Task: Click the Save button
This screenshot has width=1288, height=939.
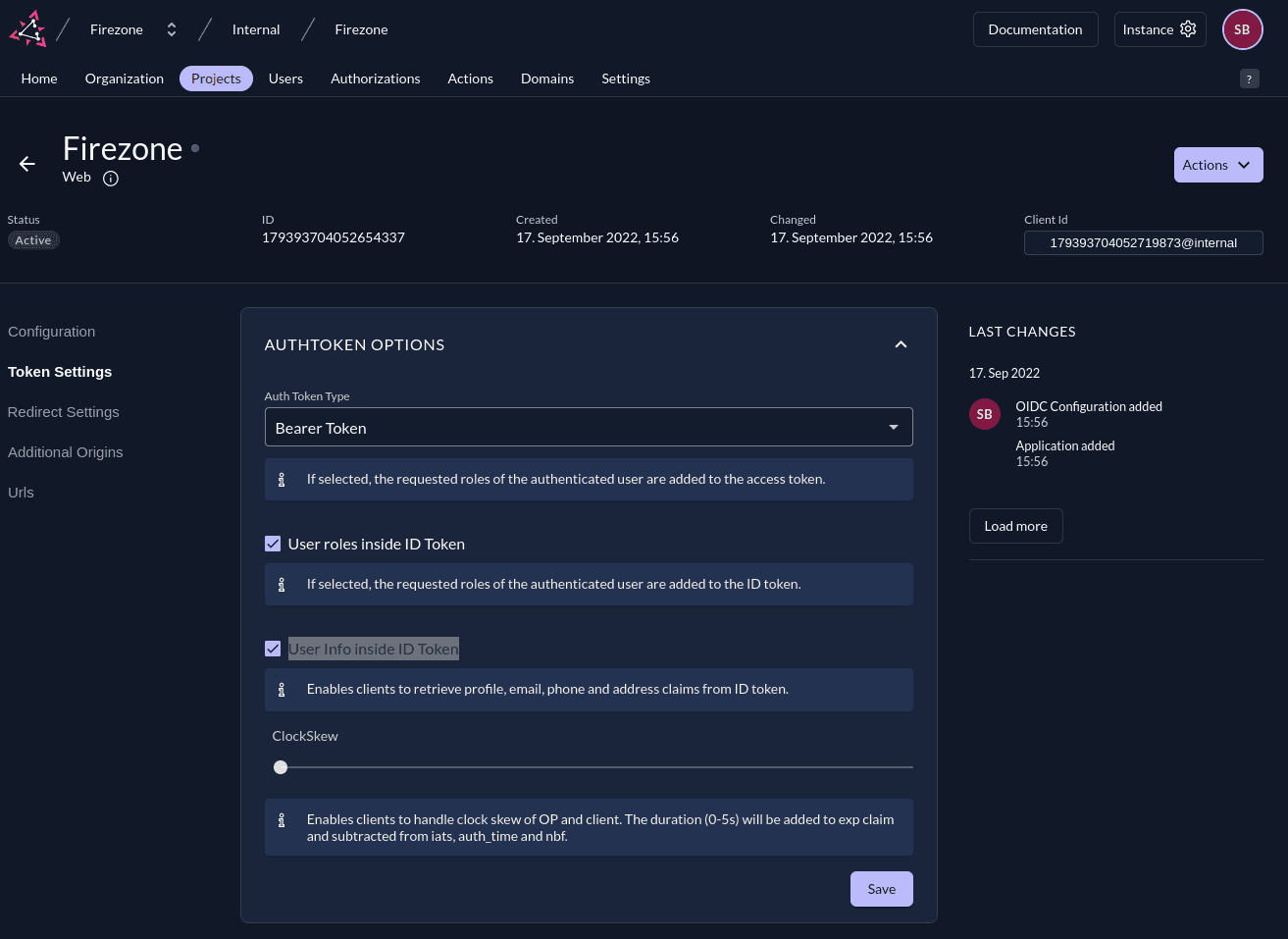Action: click(880, 888)
